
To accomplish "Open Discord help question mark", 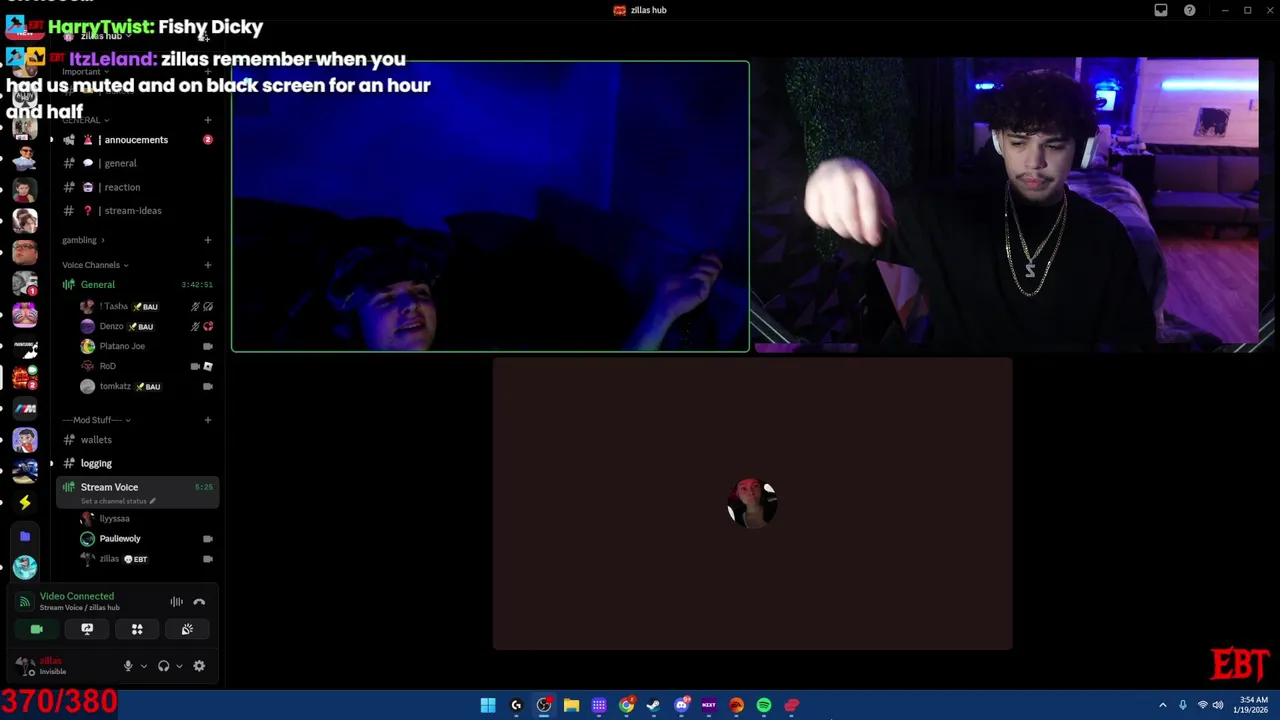I will click(x=1190, y=10).
